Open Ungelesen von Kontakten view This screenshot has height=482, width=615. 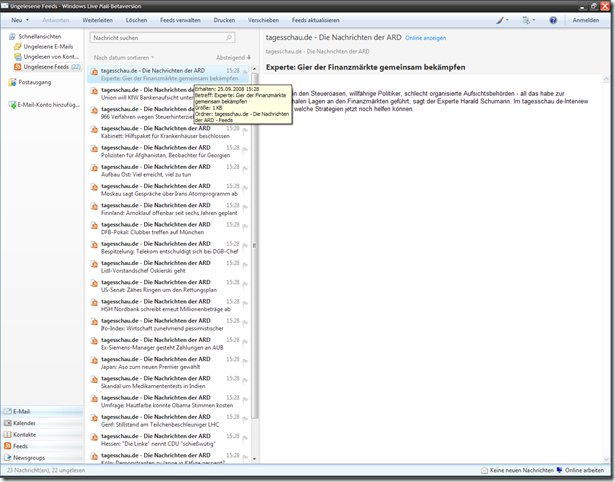[x=51, y=57]
